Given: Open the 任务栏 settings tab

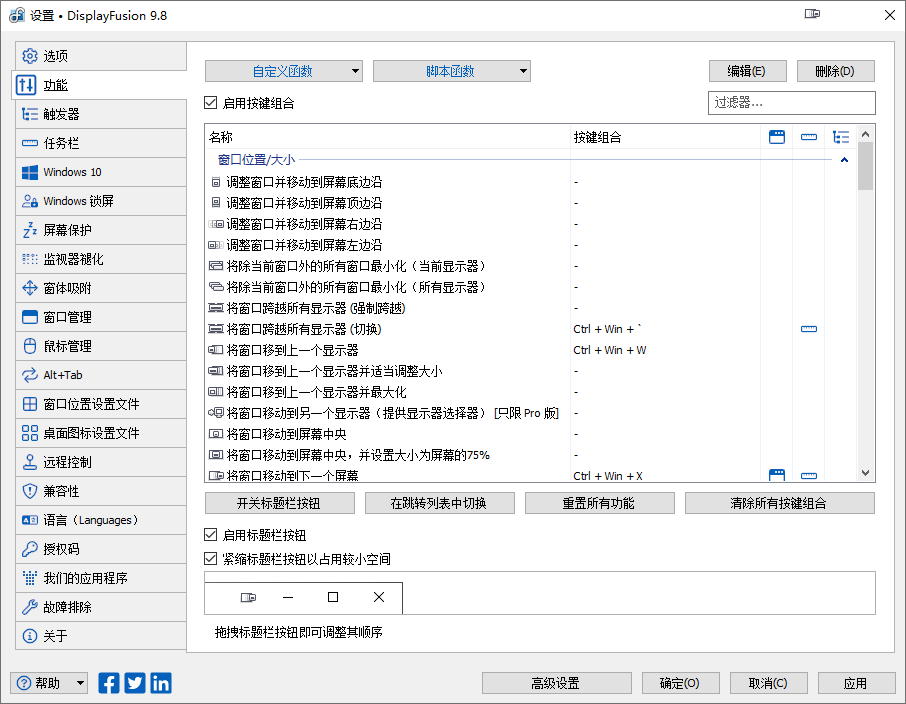Looking at the screenshot, I should tap(101, 143).
